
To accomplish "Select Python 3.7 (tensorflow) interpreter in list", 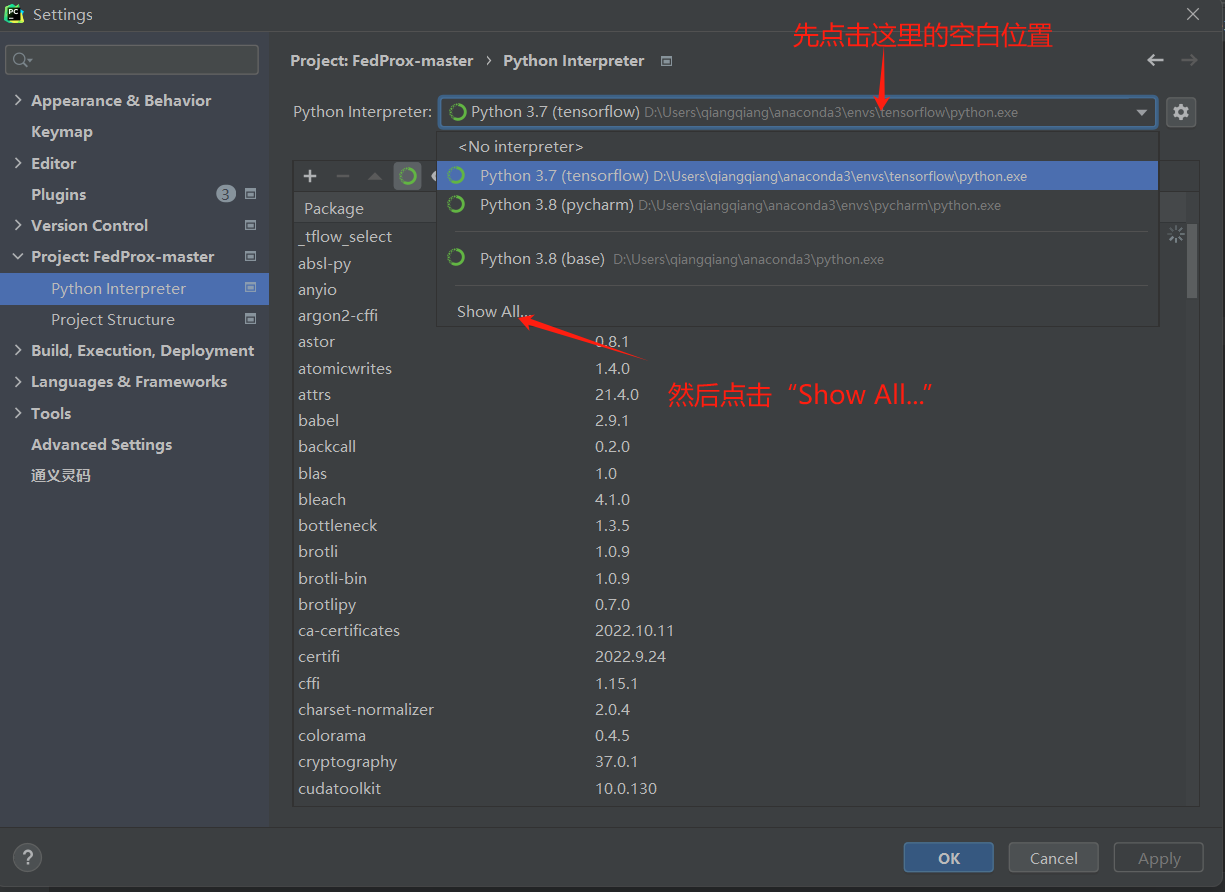I will (x=798, y=176).
